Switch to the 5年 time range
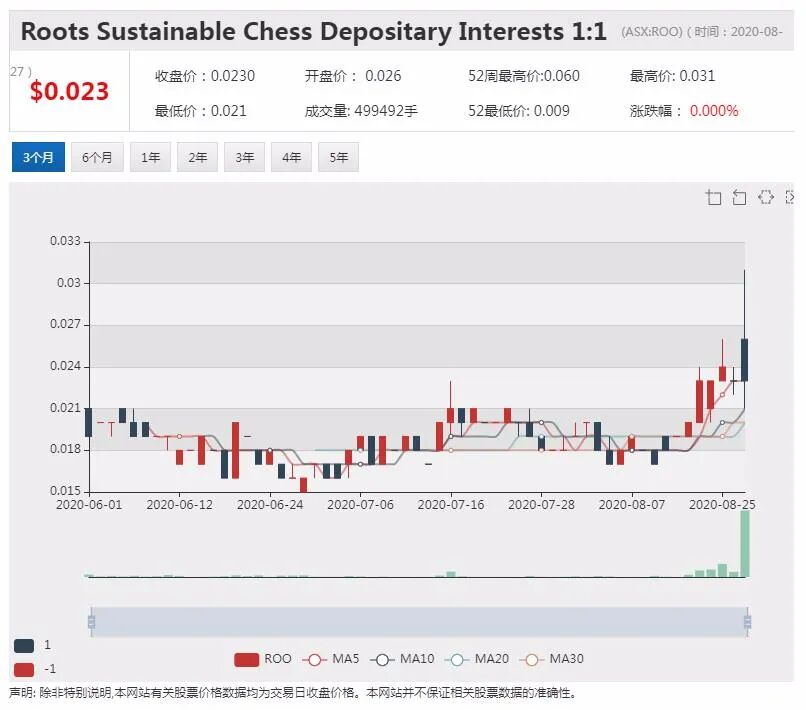The image size is (806, 710). [x=339, y=157]
